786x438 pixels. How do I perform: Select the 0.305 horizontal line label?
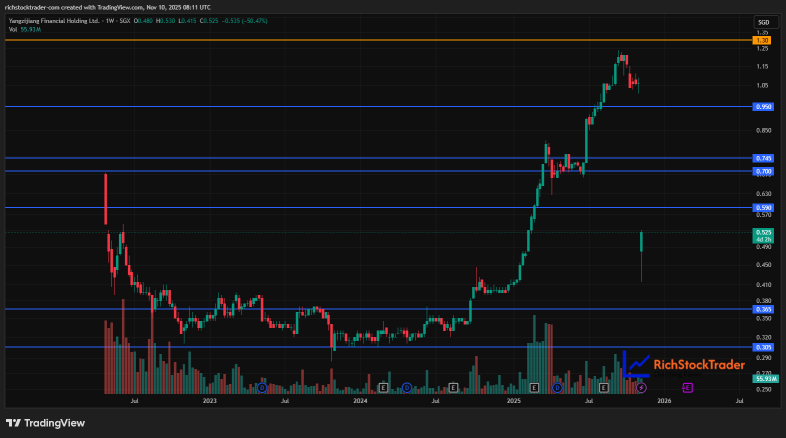(x=763, y=347)
